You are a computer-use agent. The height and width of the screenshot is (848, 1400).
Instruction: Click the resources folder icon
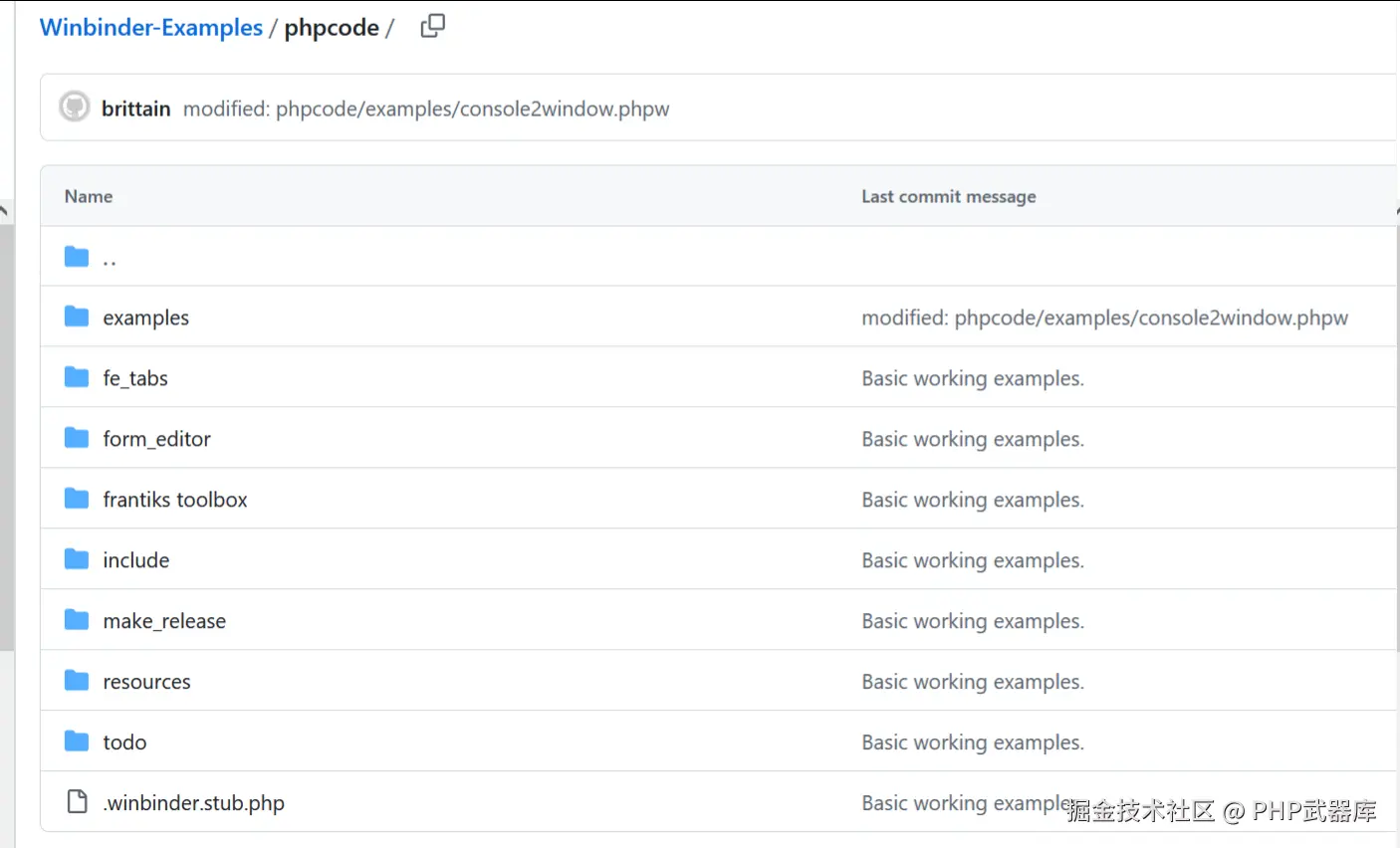(x=77, y=681)
